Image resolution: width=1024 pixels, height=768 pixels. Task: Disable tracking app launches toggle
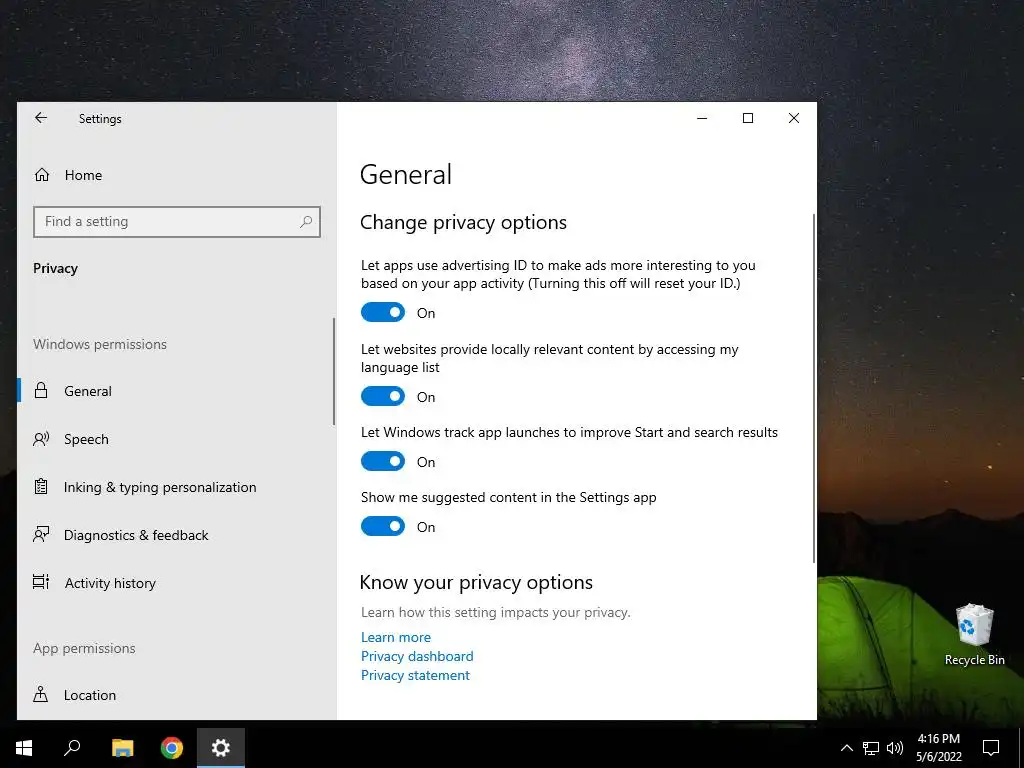[383, 462]
